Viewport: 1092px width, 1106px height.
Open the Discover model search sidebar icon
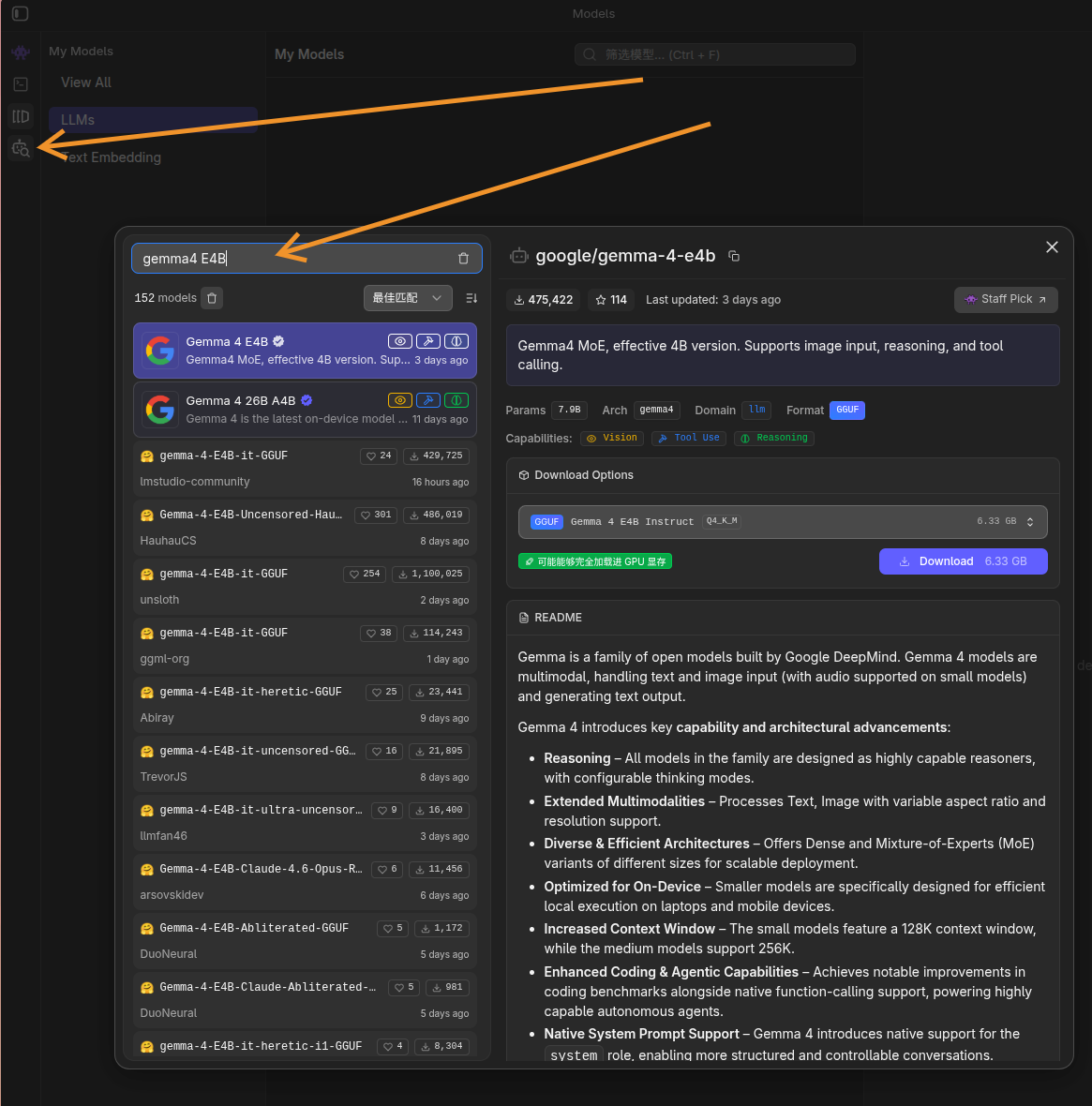[21, 148]
